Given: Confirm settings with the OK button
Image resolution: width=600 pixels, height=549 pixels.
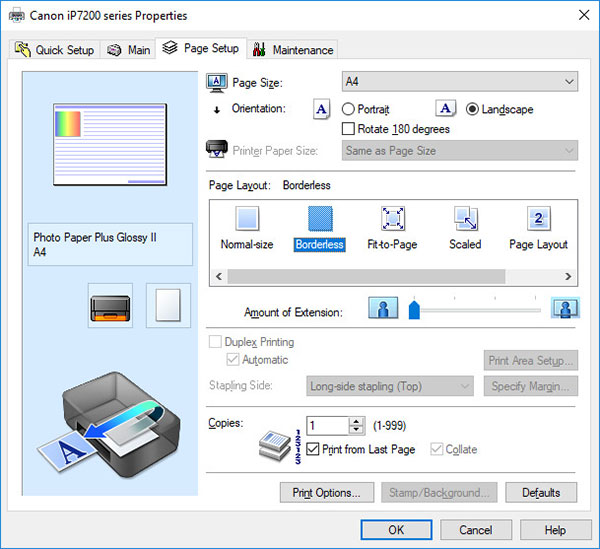Looking at the screenshot, I should pos(396,530).
